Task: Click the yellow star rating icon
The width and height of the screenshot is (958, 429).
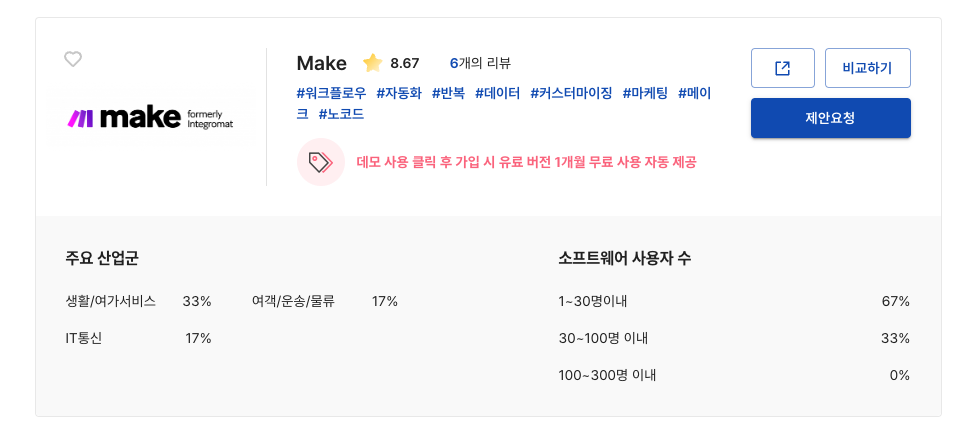Action: click(x=372, y=63)
